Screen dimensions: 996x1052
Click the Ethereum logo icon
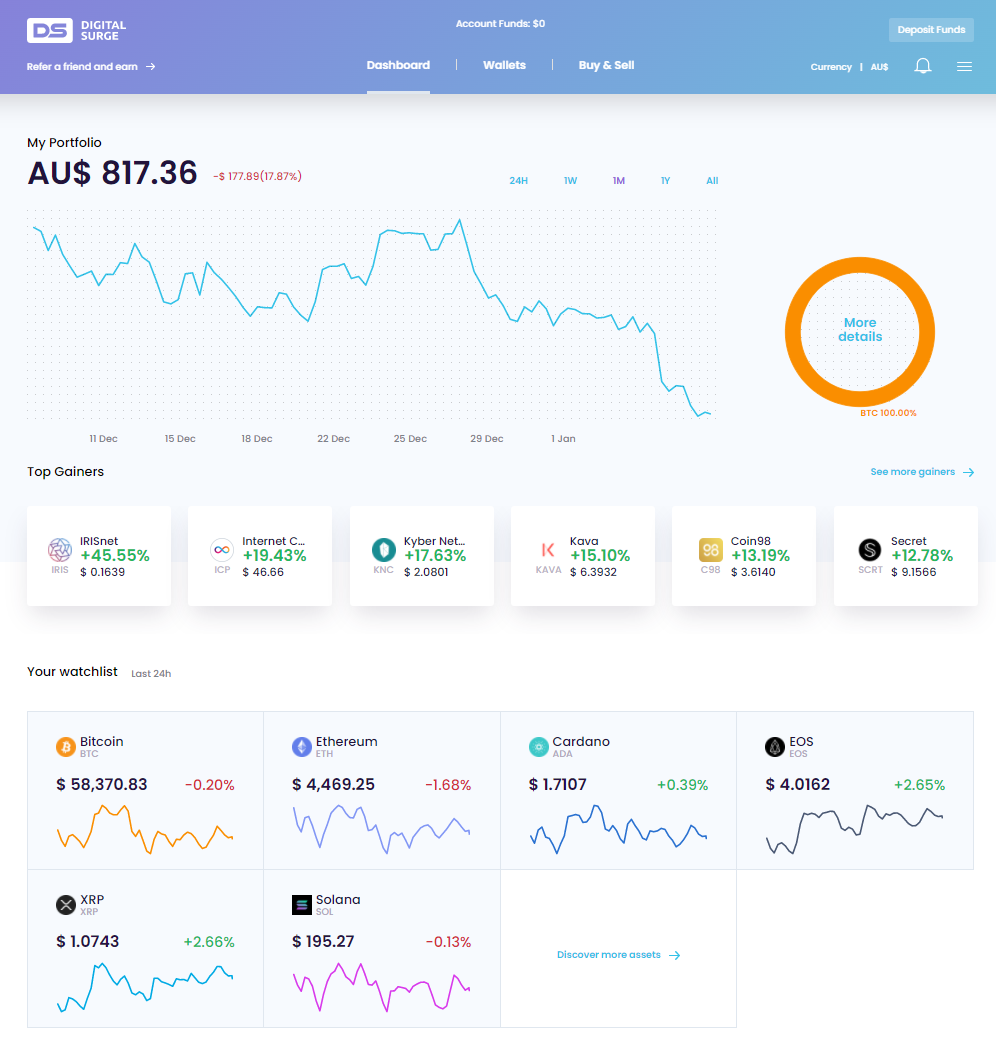tap(302, 747)
